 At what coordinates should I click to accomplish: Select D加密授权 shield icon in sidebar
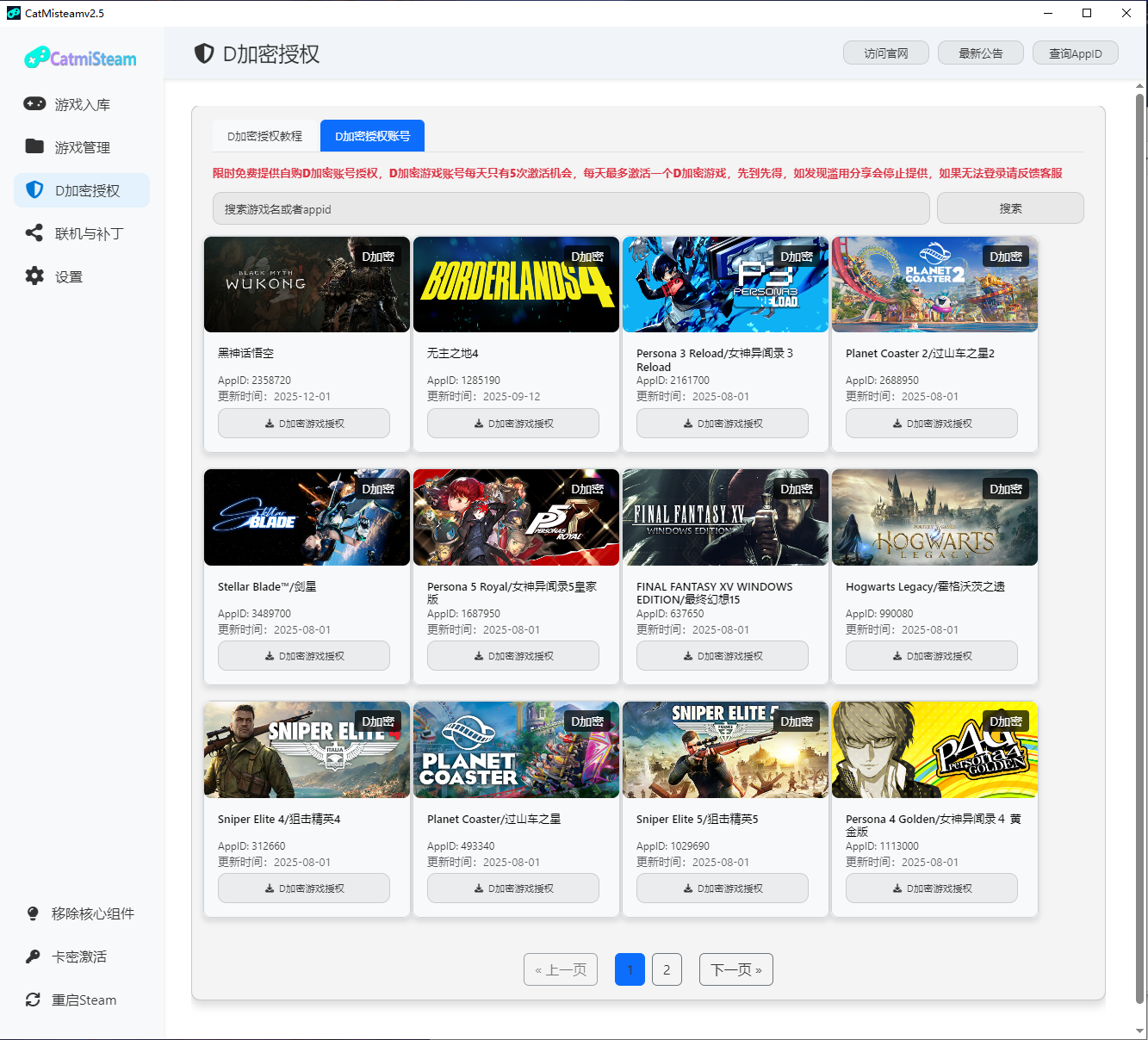(34, 189)
